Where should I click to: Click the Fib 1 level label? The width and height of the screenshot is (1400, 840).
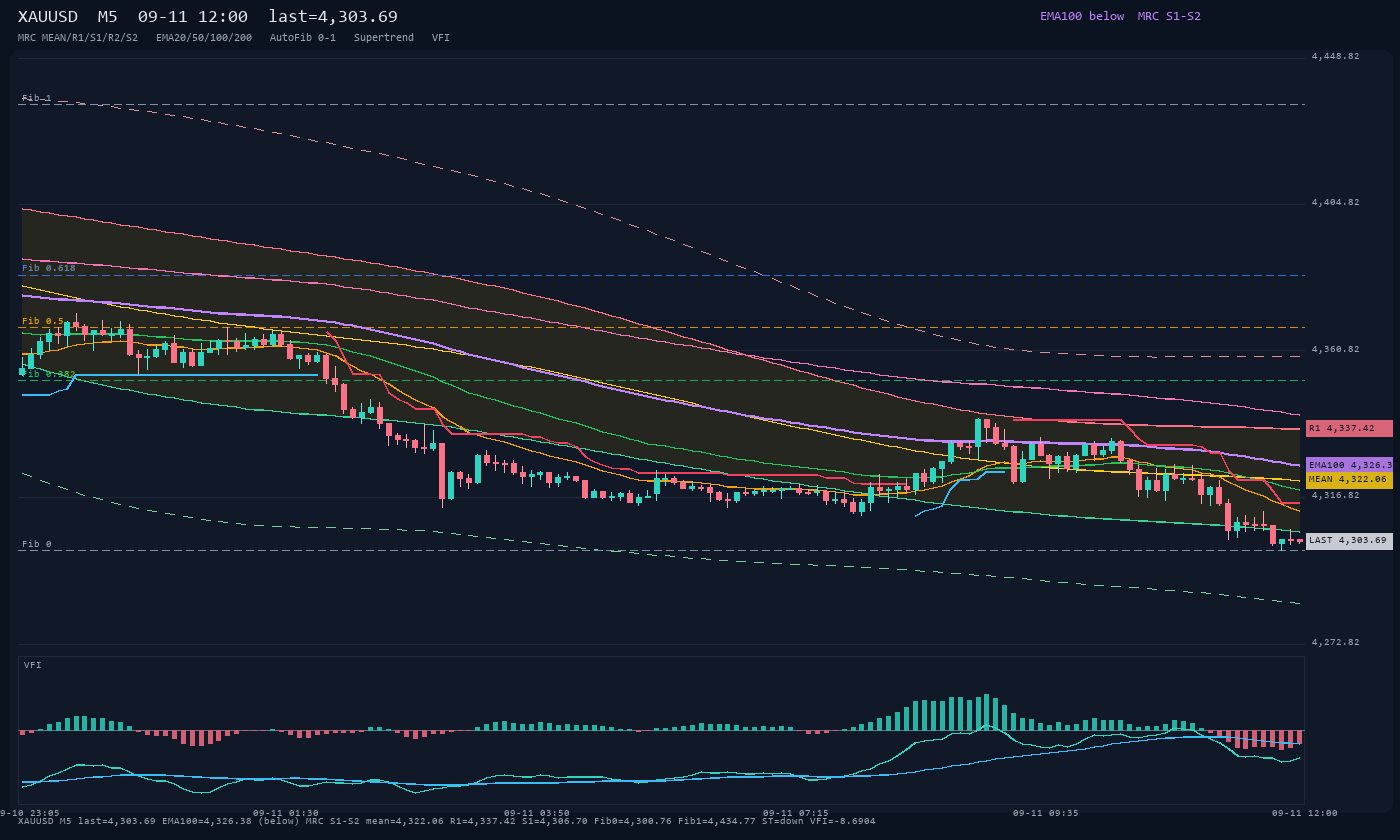[x=37, y=98]
